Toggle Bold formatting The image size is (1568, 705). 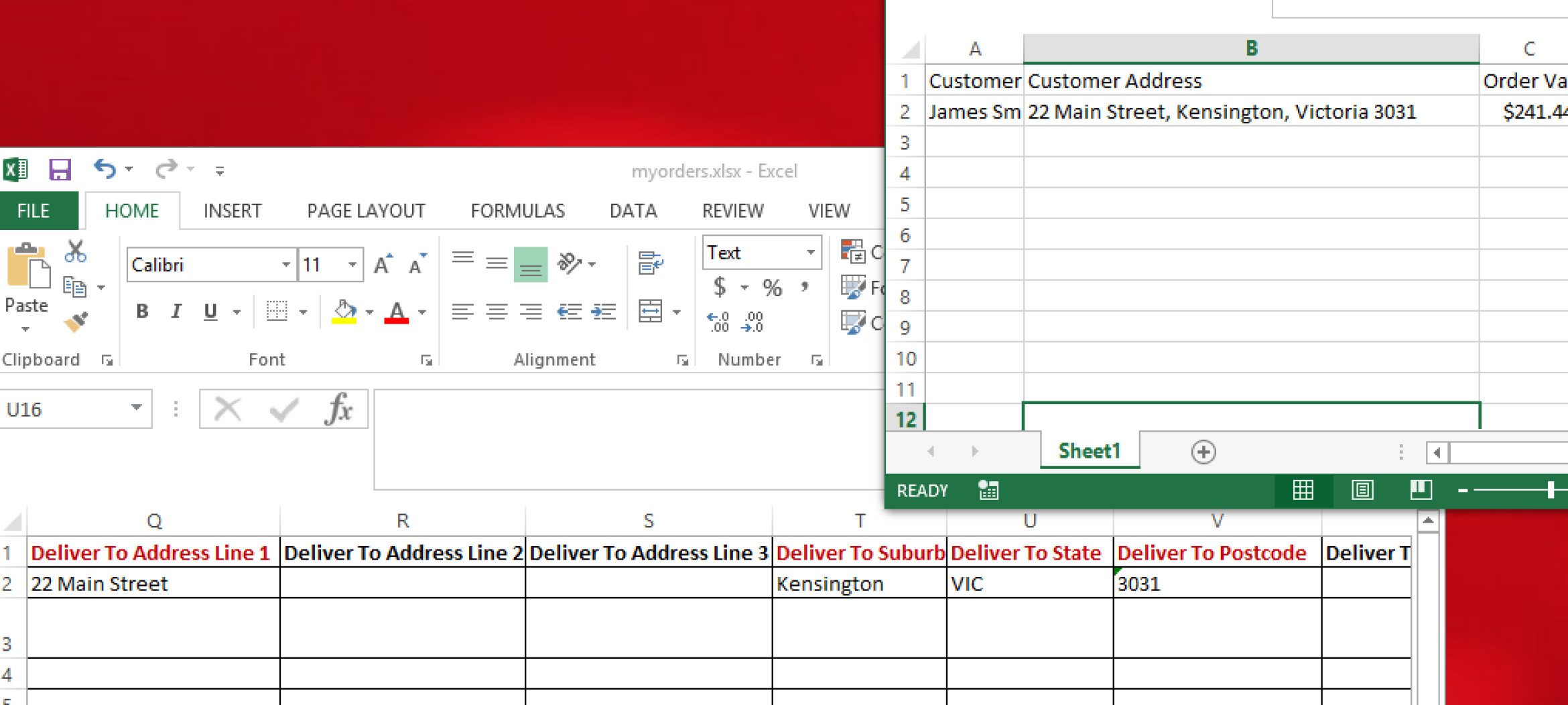[142, 312]
